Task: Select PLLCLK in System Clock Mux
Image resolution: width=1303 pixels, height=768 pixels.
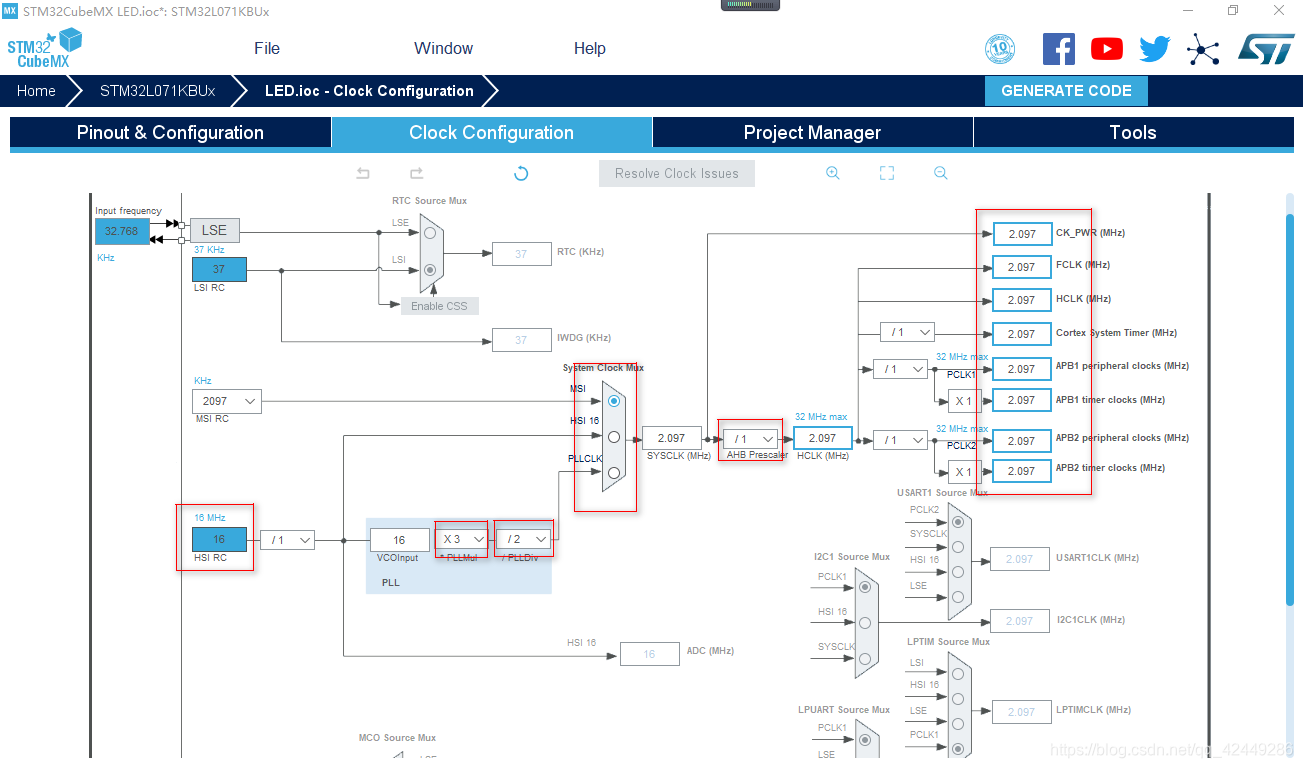Action: tap(614, 472)
